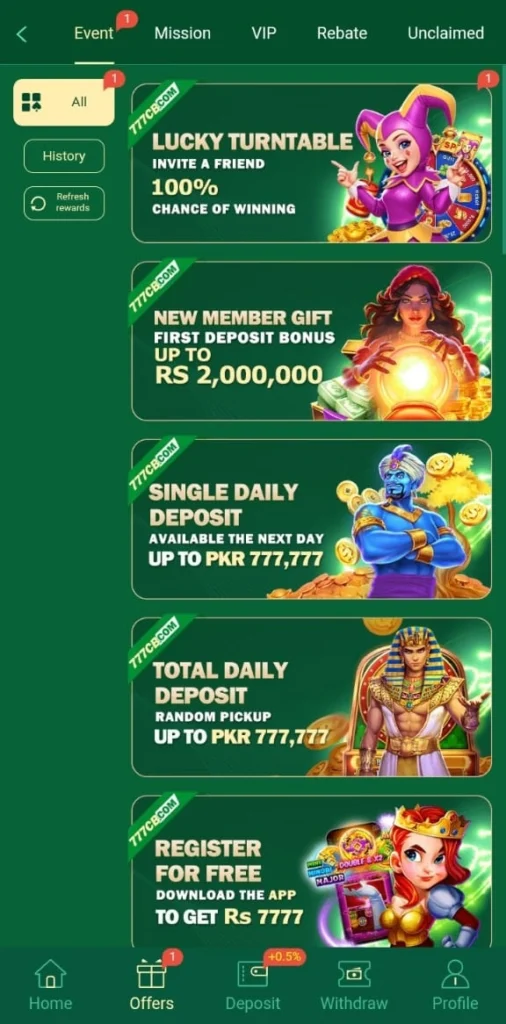
Task: Open the Unclaimed tab
Action: coord(446,33)
